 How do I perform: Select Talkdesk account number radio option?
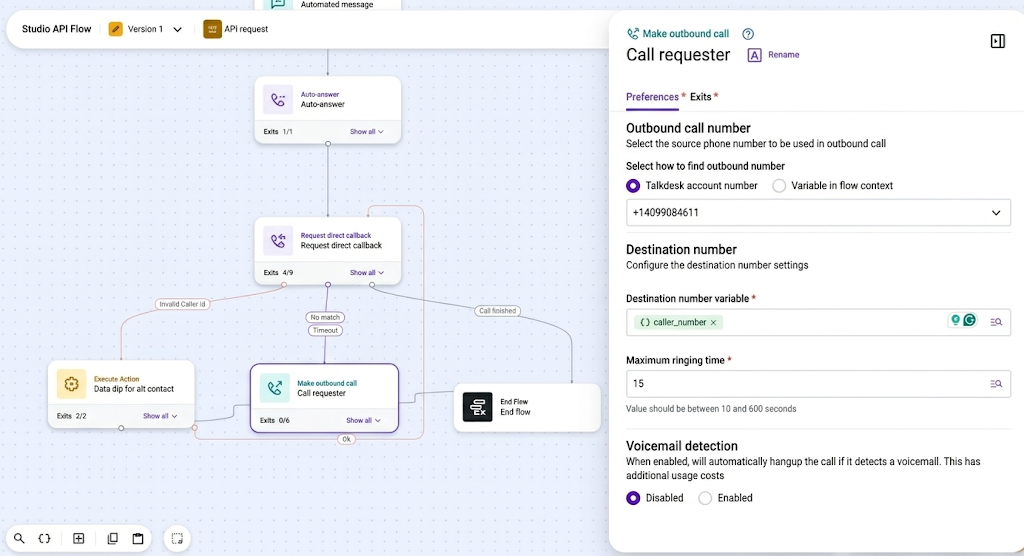(x=633, y=186)
